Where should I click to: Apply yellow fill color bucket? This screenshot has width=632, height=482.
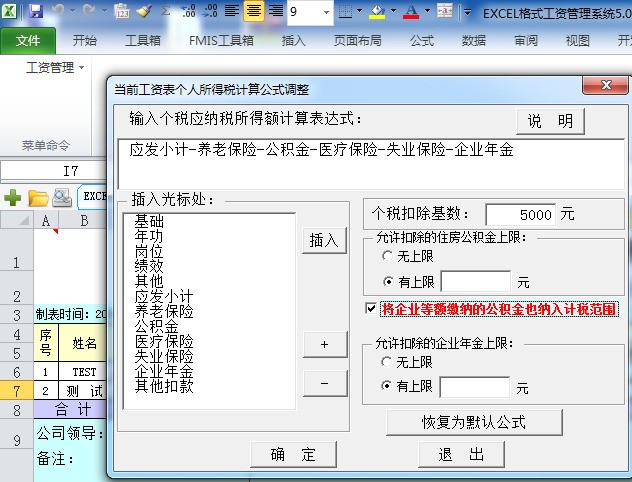(x=377, y=11)
